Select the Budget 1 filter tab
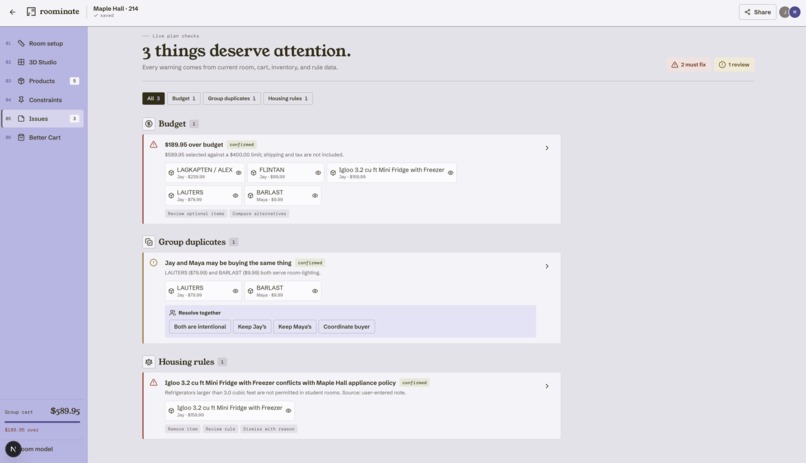Viewport: 806px width, 463px height. click(x=184, y=98)
